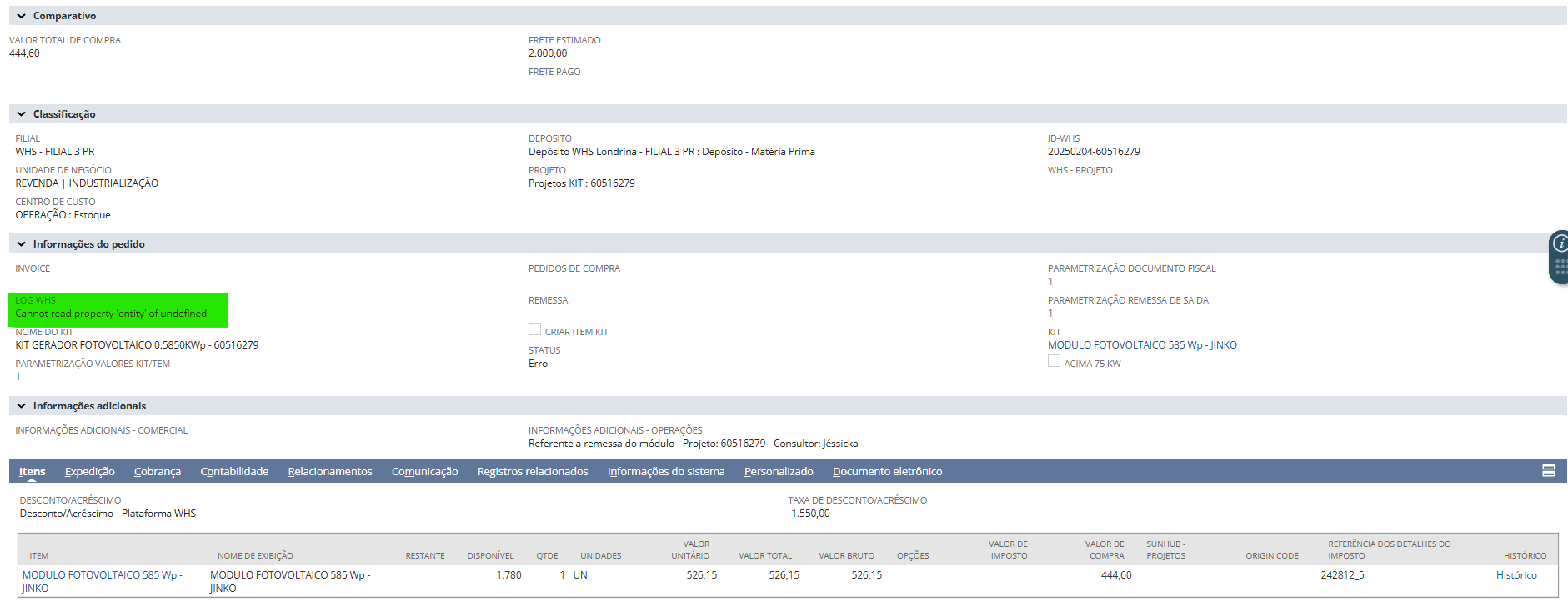Click the Parametrização Valores Kit/Item link

pos(18,377)
